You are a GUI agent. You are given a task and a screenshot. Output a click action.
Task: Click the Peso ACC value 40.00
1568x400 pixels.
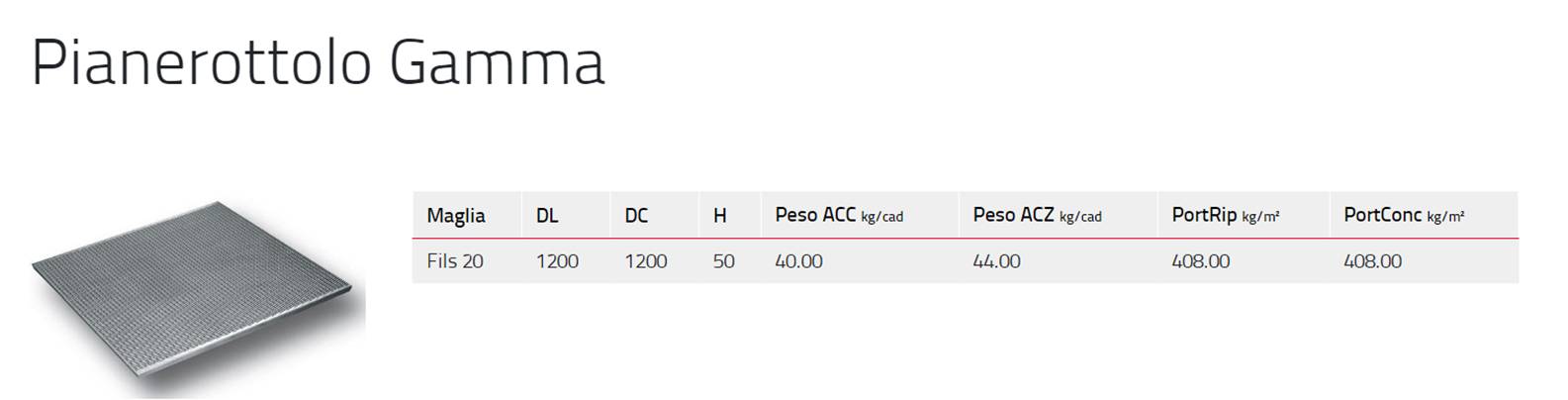tap(798, 261)
